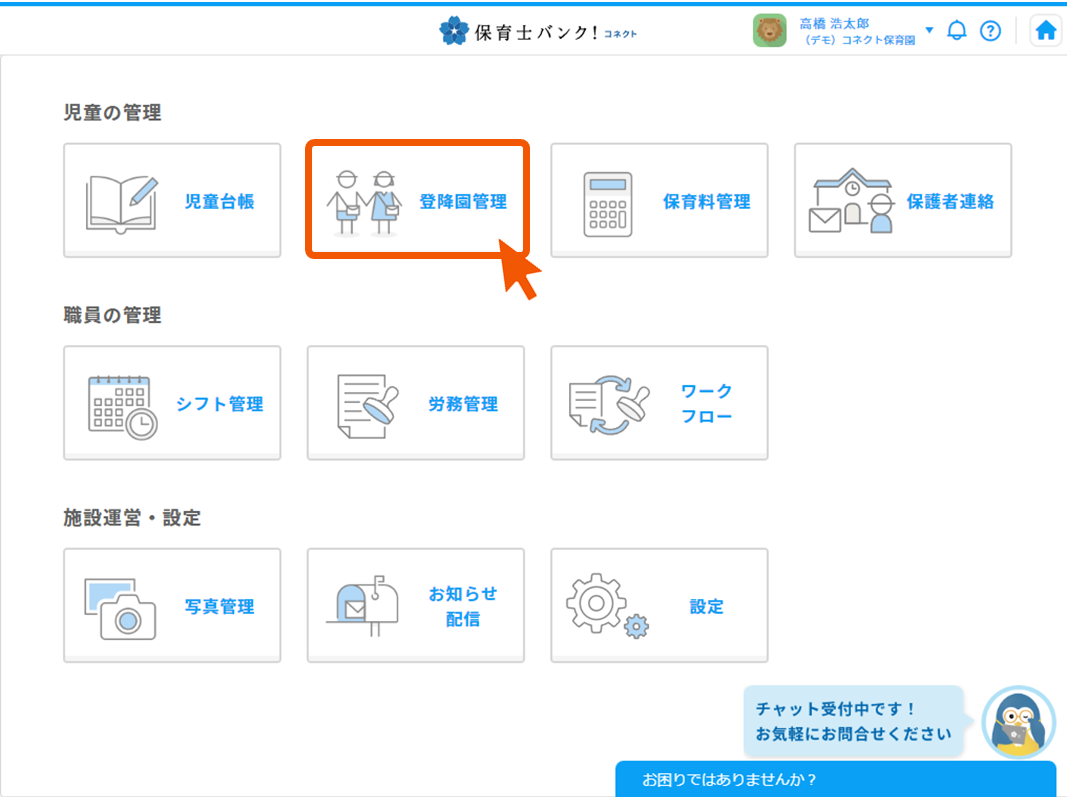Click the lion avatar thumbnail
Image resolution: width=1067 pixels, height=800 pixels.
[770, 30]
